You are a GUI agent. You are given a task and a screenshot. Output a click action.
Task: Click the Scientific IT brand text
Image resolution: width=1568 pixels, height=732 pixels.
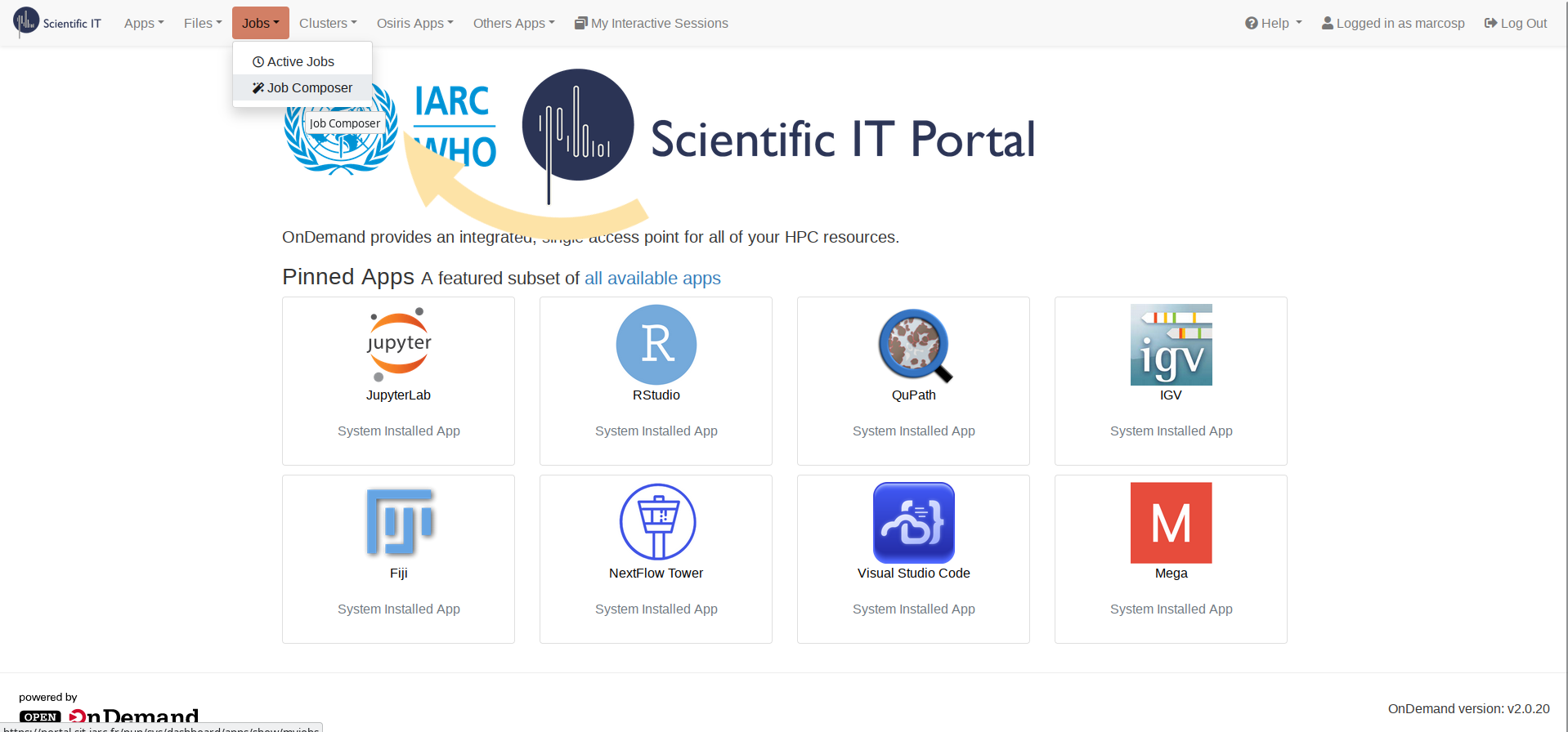[72, 24]
